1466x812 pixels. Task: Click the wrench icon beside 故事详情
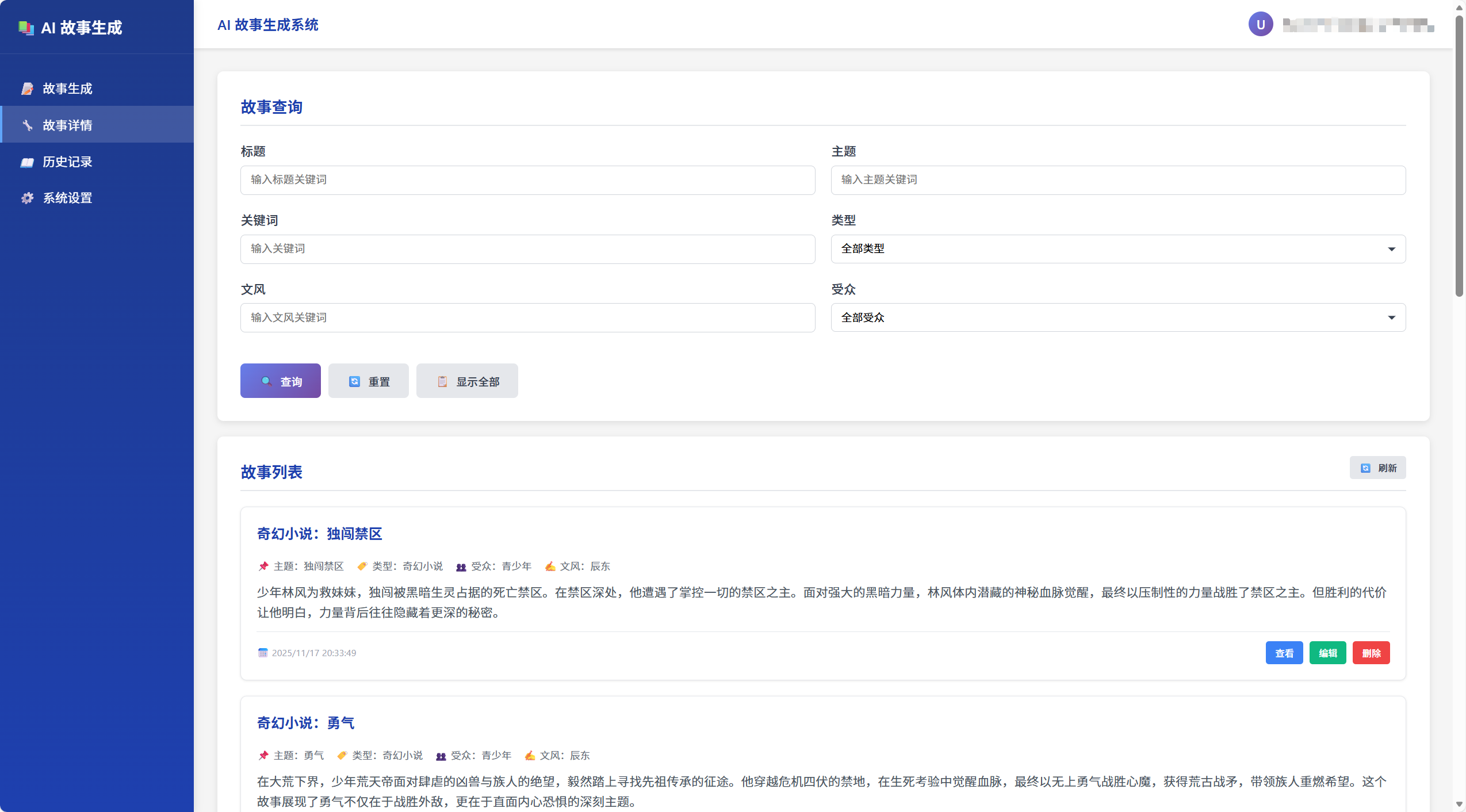(27, 125)
